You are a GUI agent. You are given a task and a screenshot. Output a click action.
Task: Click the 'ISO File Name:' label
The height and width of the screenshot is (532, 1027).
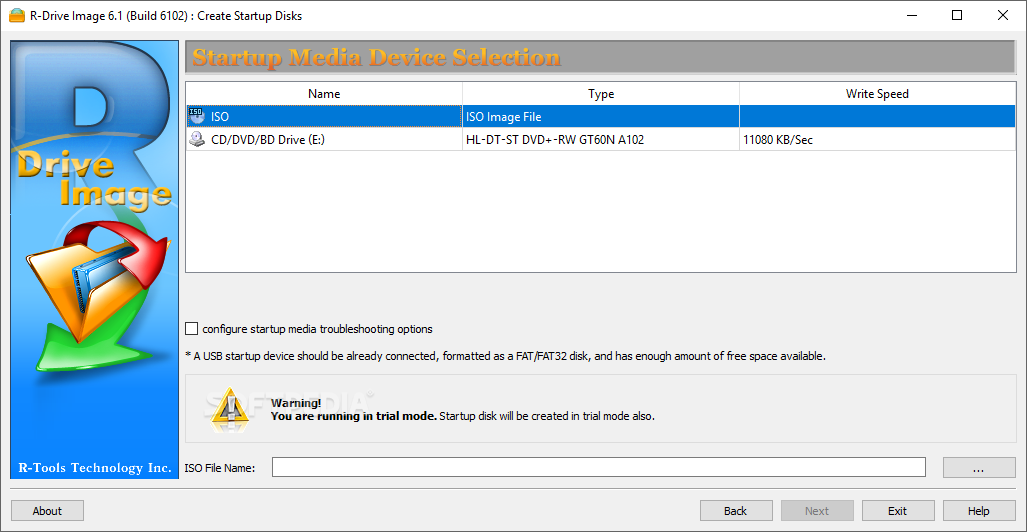coord(219,468)
